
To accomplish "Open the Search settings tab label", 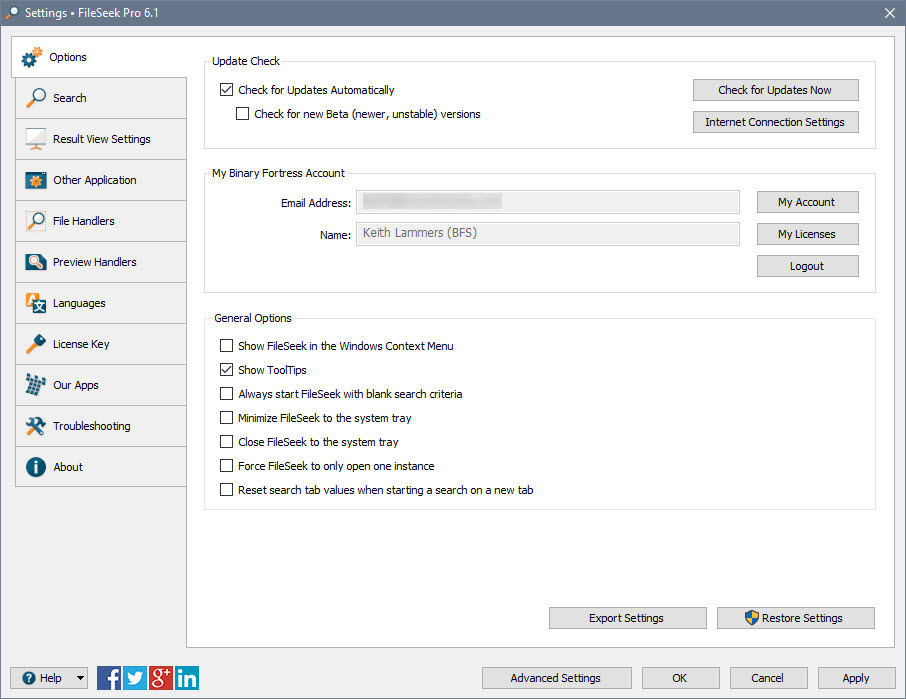I will point(69,98).
